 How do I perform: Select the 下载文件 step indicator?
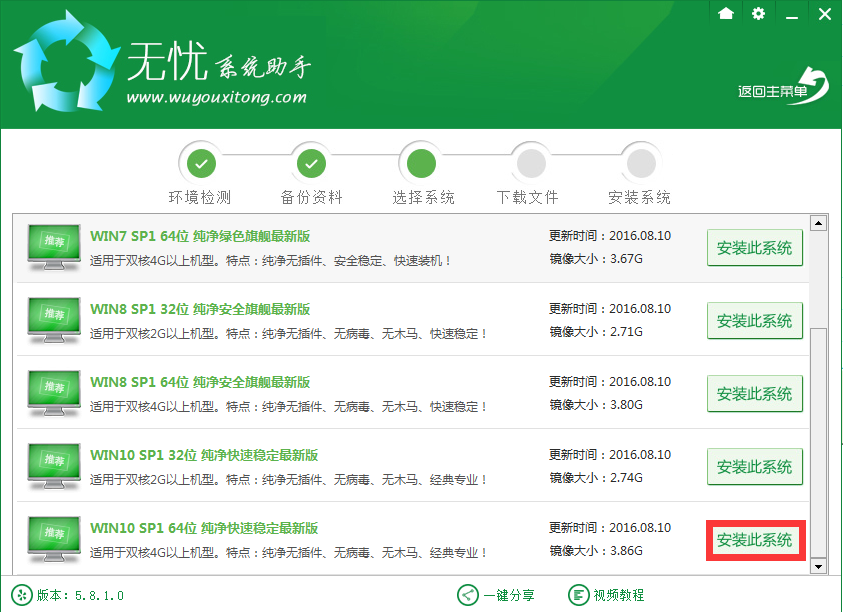pyautogui.click(x=530, y=161)
